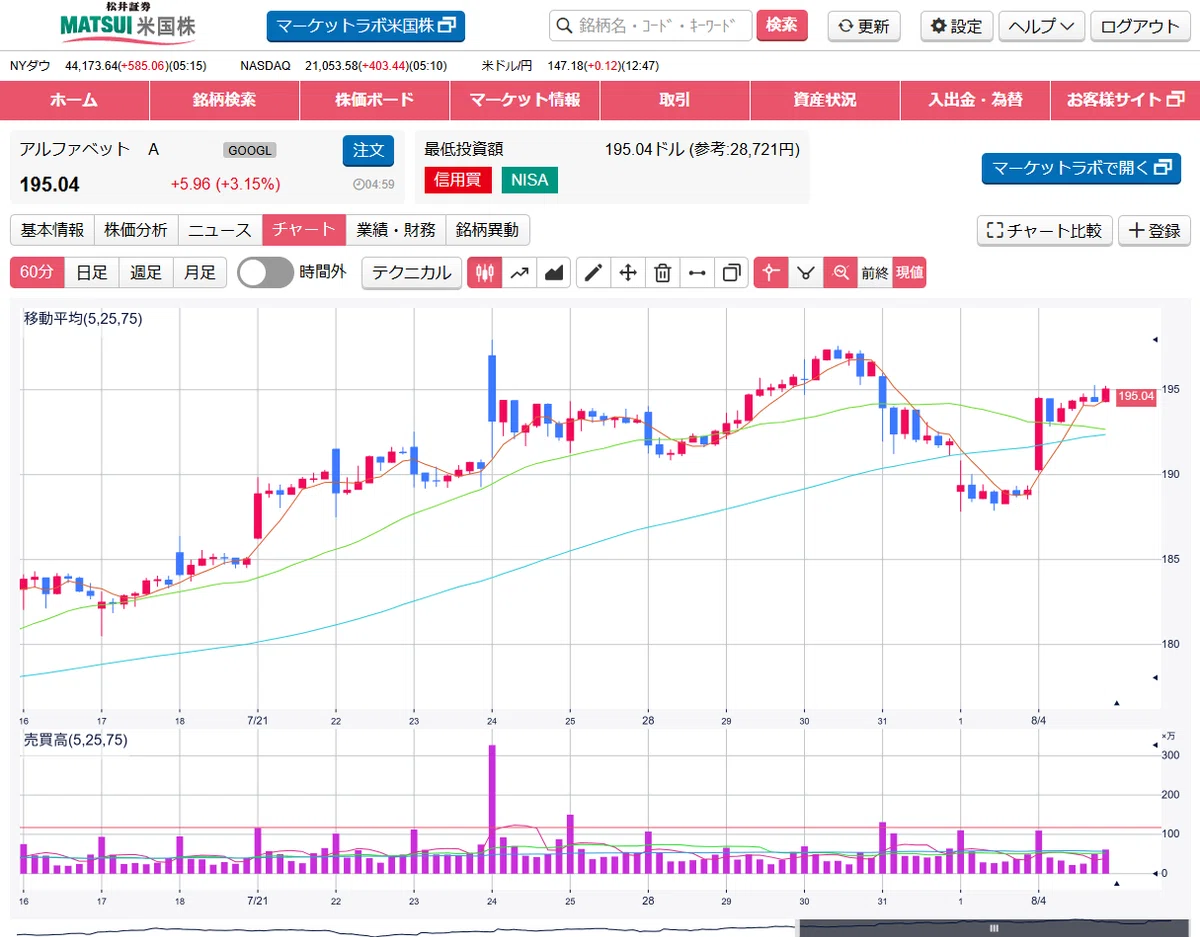Select the チャート tab
Image resolution: width=1200 pixels, height=937 pixels.
click(304, 230)
